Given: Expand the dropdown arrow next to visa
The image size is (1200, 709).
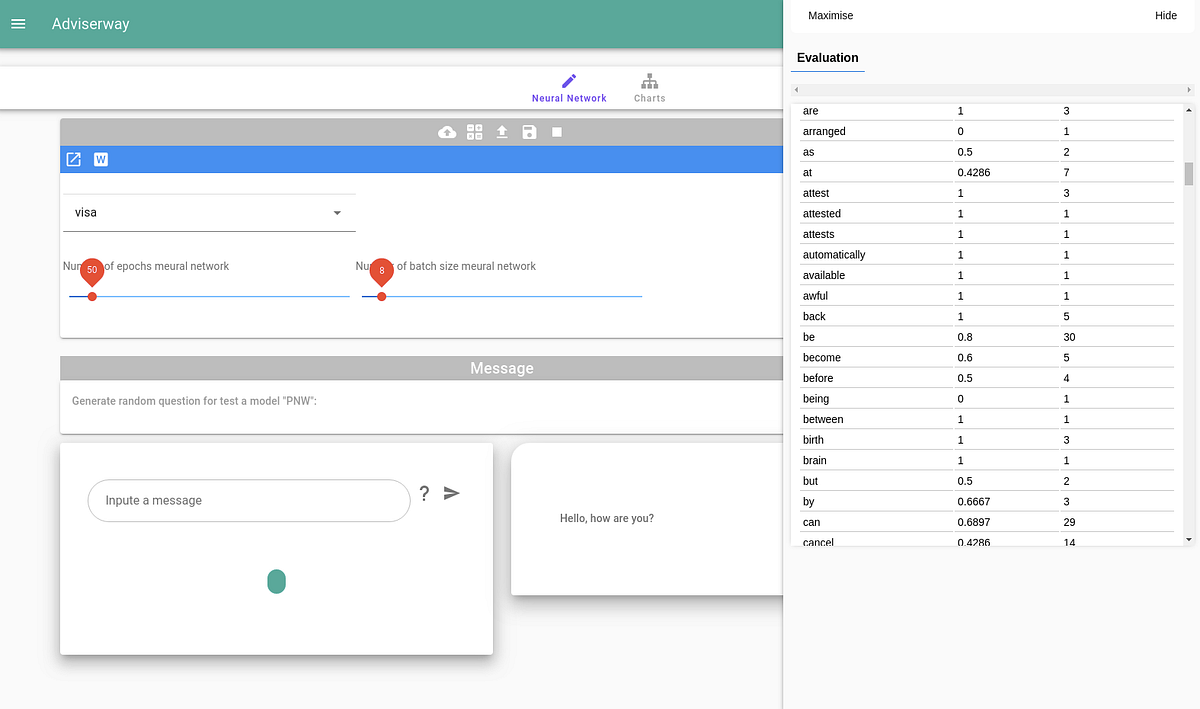Looking at the screenshot, I should point(336,212).
